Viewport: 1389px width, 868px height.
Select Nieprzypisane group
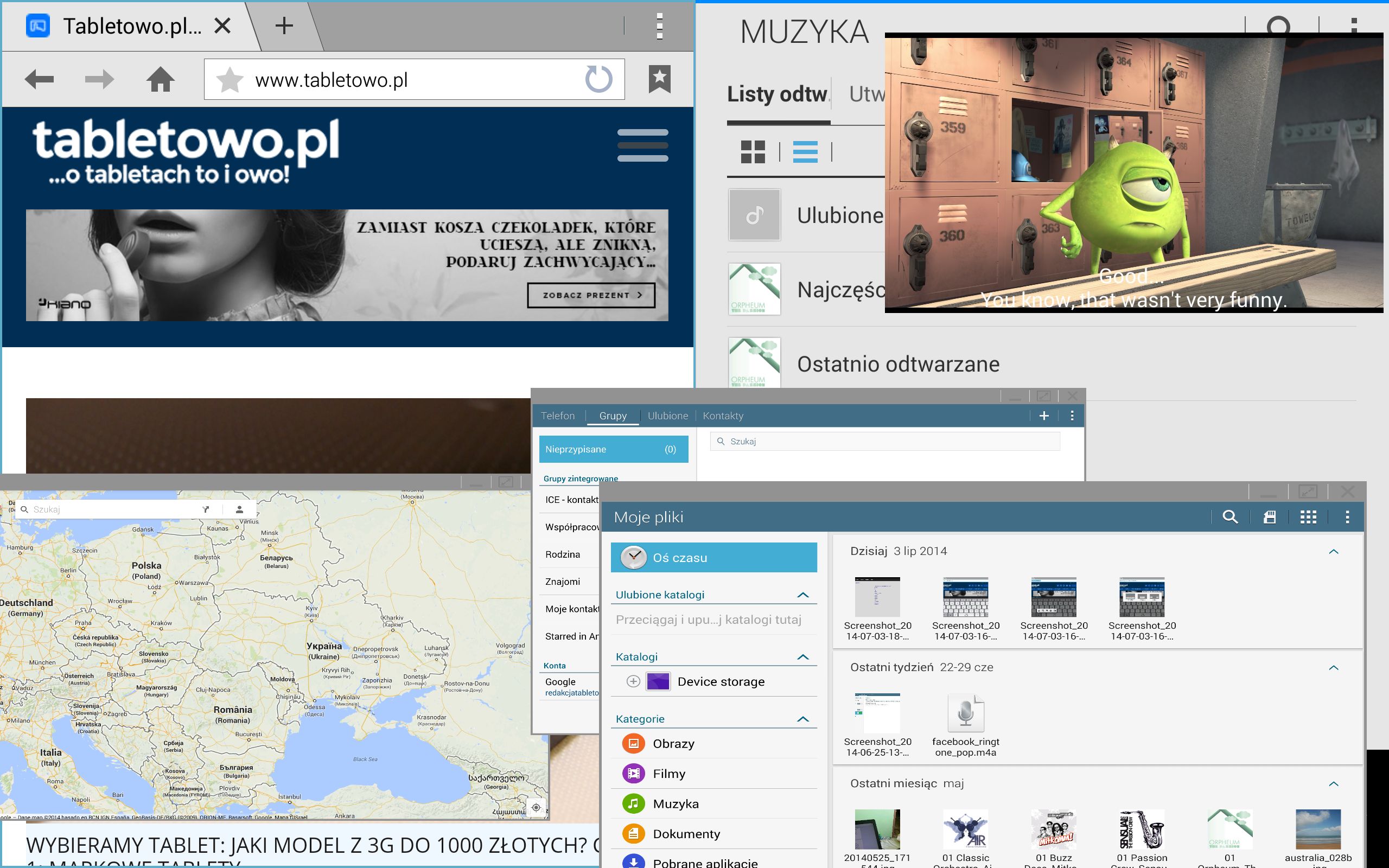pos(614,449)
